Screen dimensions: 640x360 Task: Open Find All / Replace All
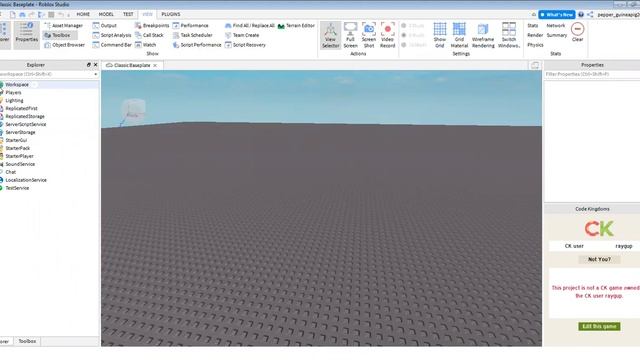249,26
